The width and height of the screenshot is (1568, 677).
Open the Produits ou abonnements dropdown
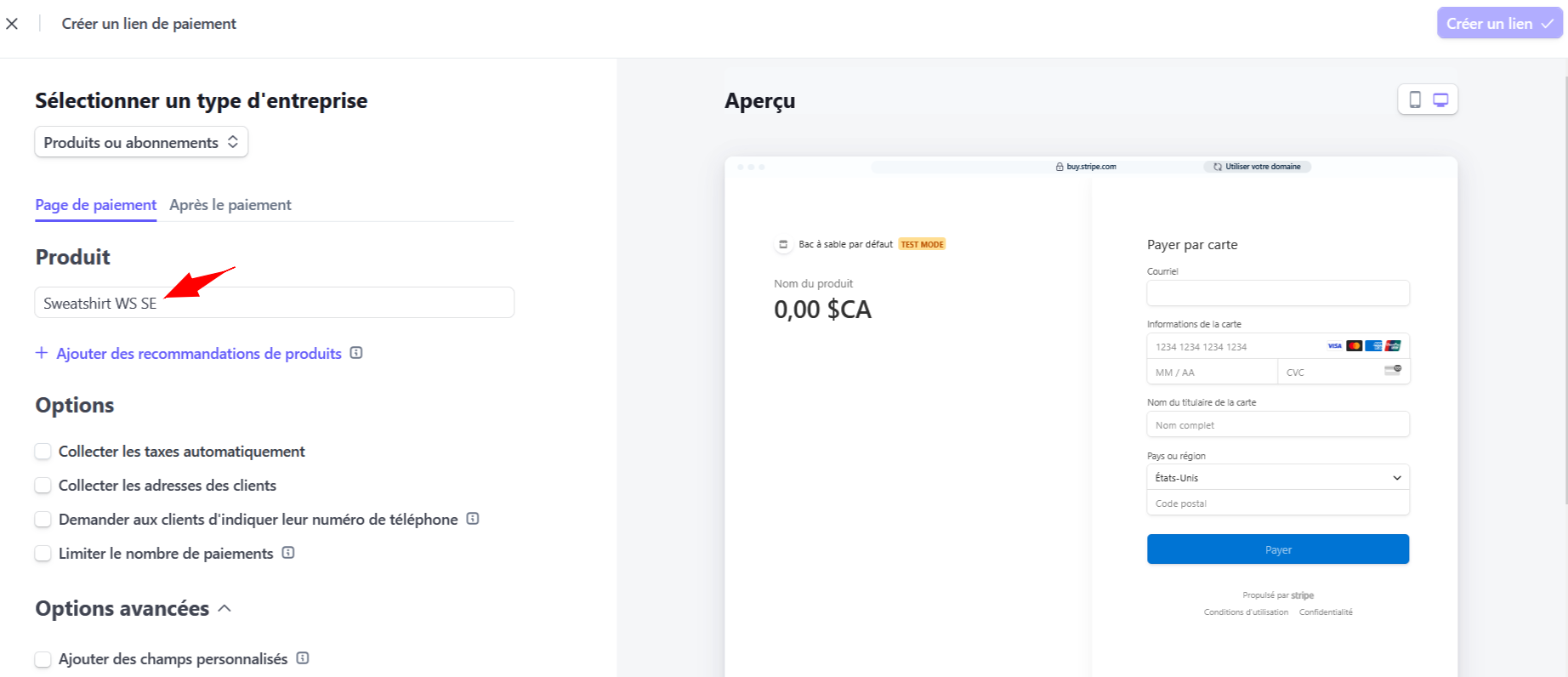click(141, 142)
